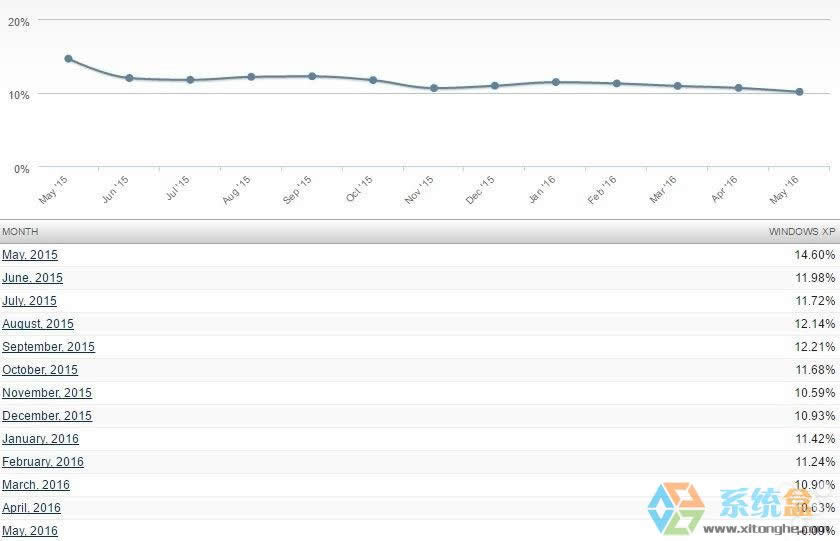Open the May, 2015 table link
The width and height of the screenshot is (840, 541).
coord(30,255)
